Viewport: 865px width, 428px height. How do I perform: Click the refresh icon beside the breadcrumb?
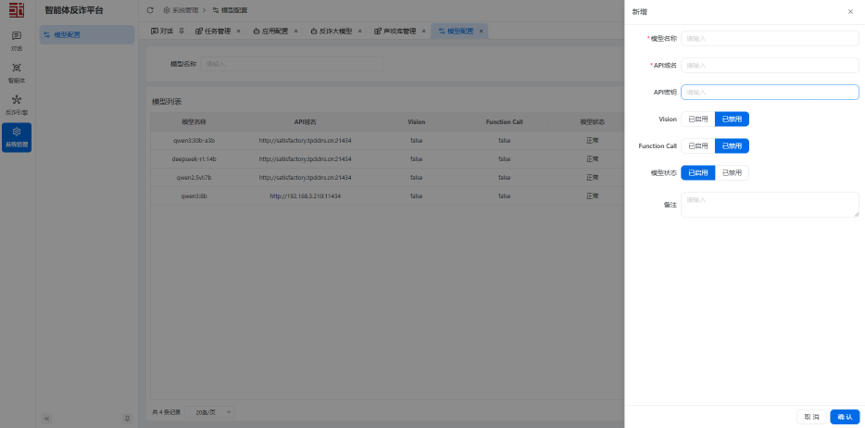pos(150,10)
